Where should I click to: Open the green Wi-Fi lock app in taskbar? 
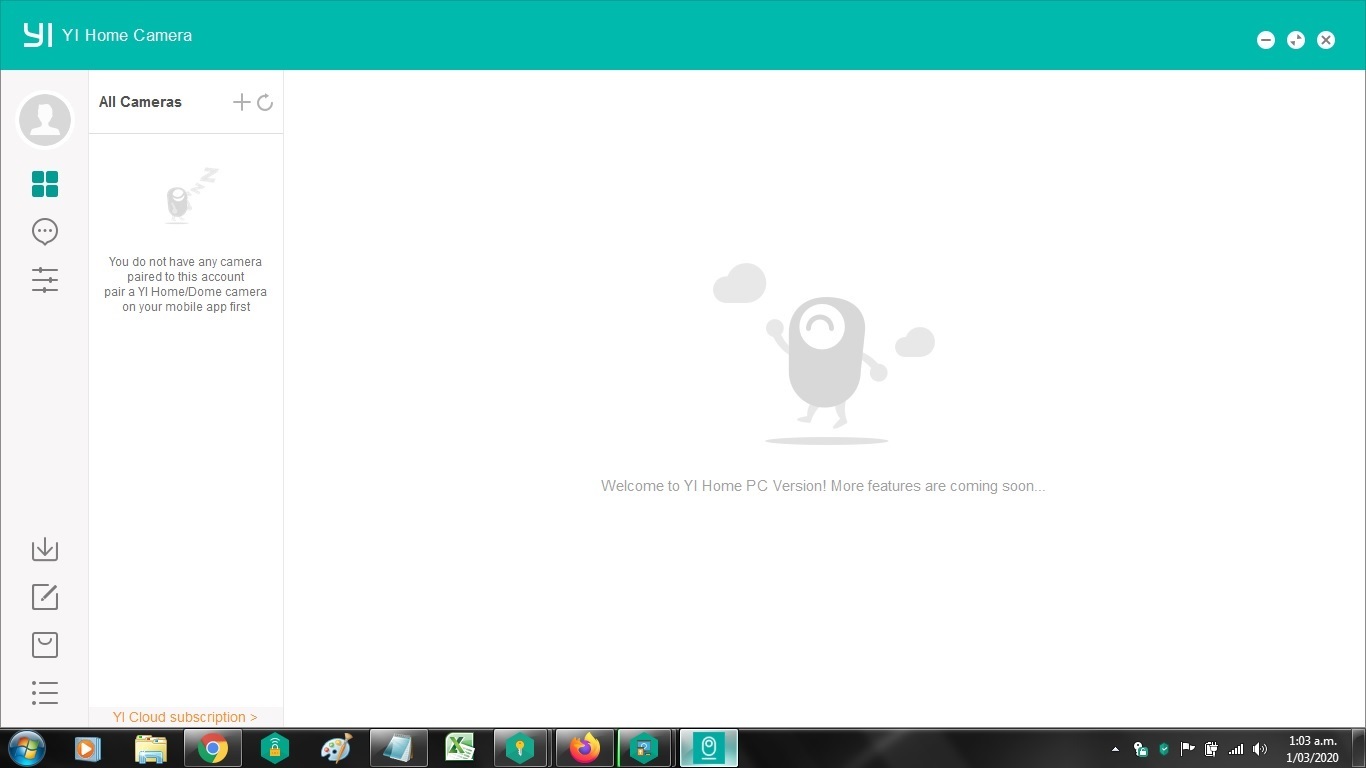274,748
